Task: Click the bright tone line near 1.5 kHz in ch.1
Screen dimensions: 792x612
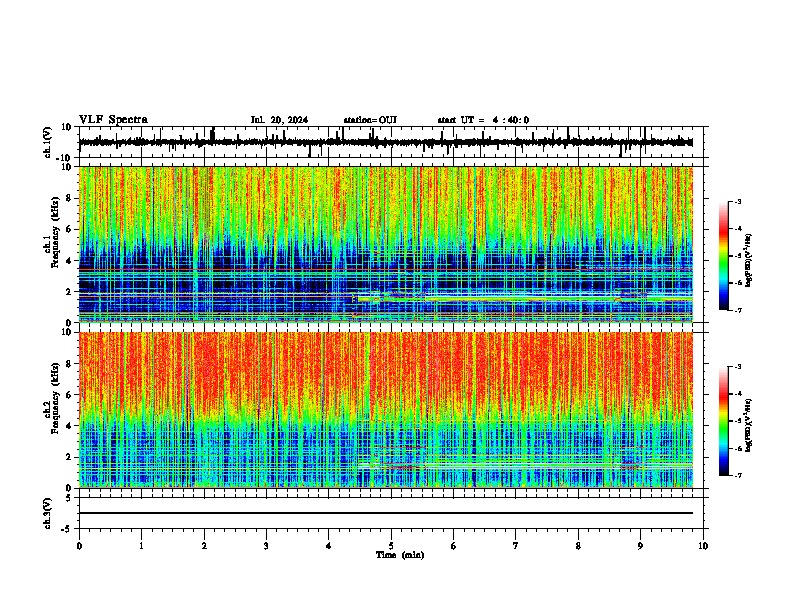Action: pyautogui.click(x=525, y=298)
